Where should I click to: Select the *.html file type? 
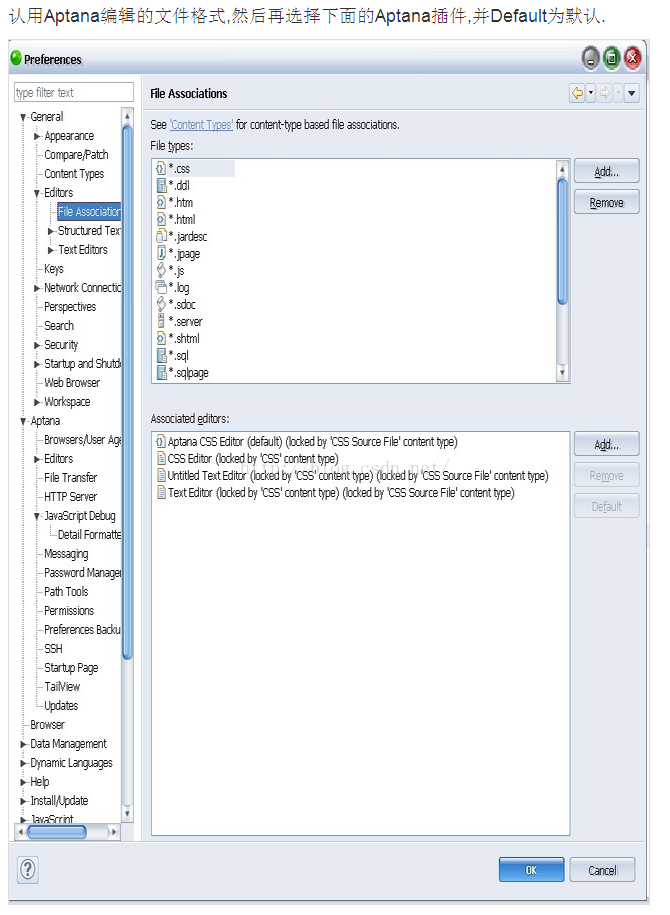(176, 219)
